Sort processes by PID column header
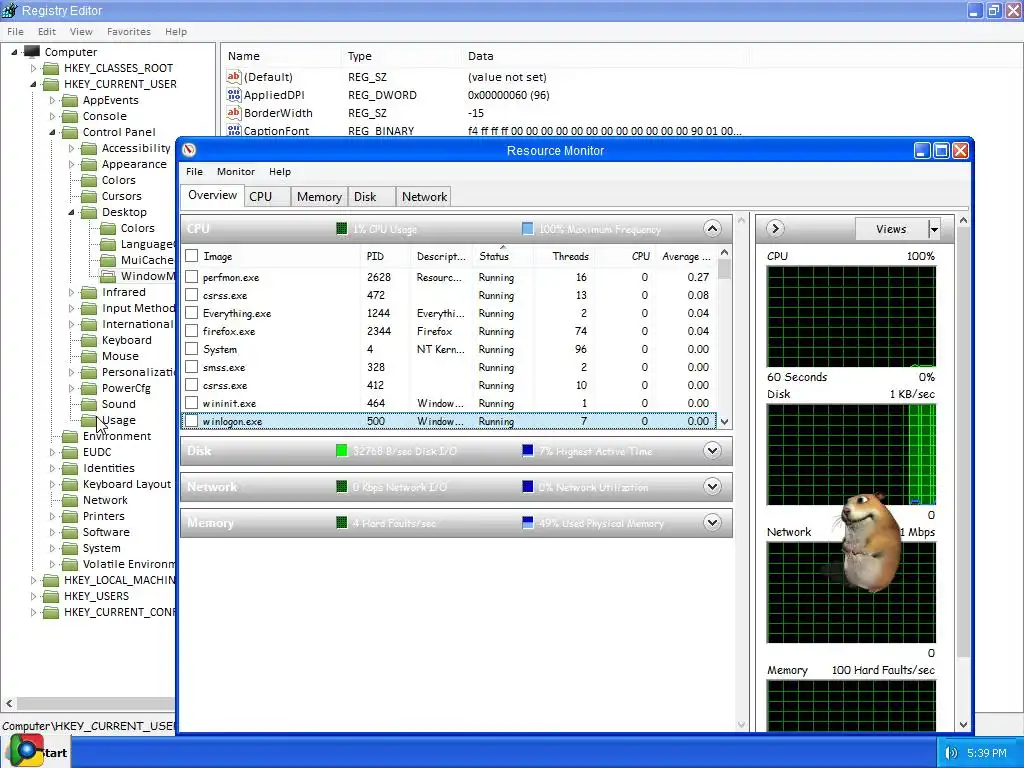Image resolution: width=1024 pixels, height=768 pixels. [x=385, y=256]
